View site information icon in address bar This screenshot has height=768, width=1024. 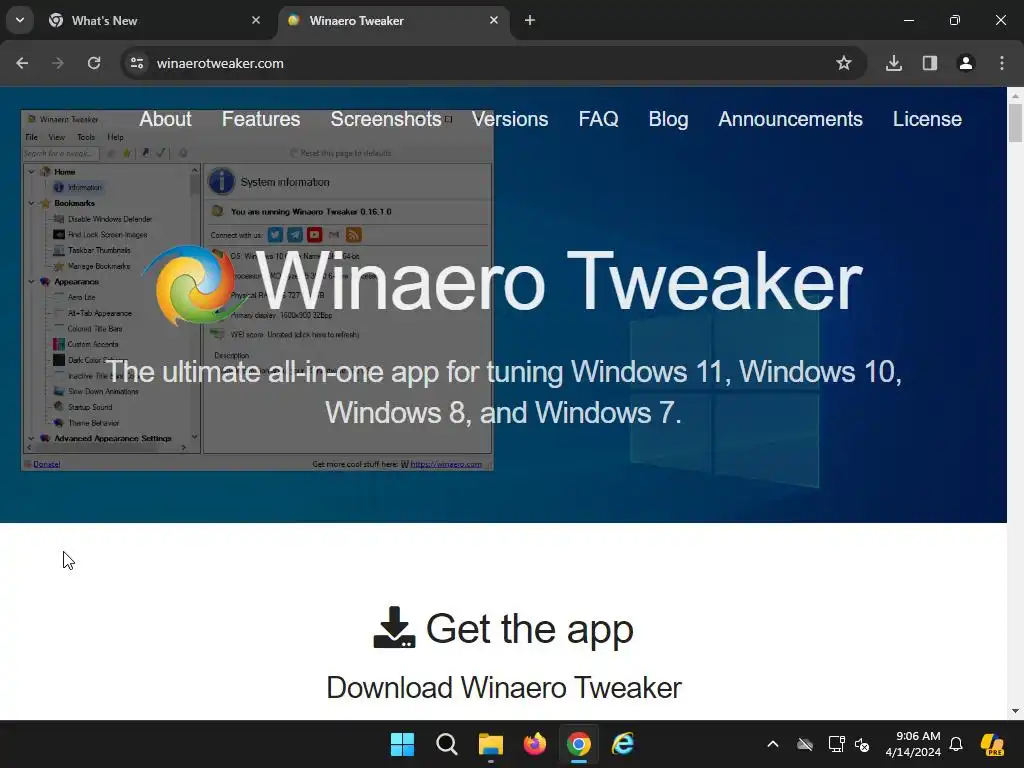137,63
